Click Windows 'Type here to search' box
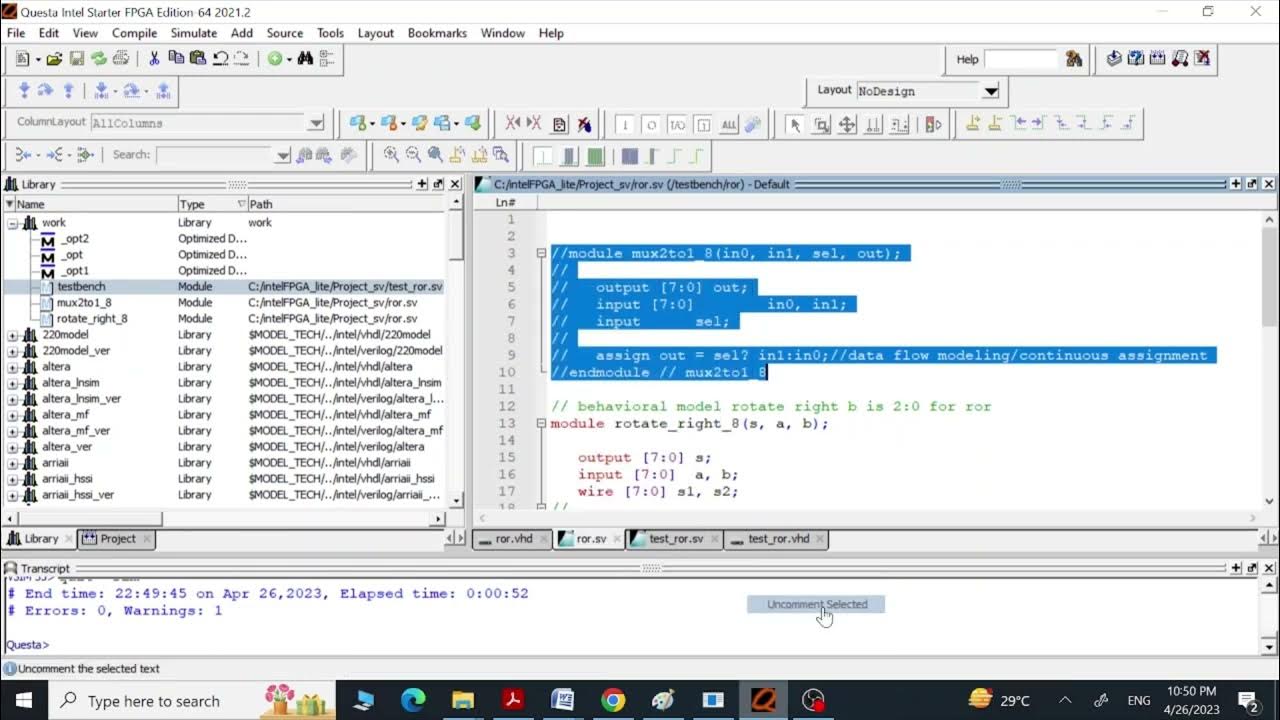 [x=192, y=700]
